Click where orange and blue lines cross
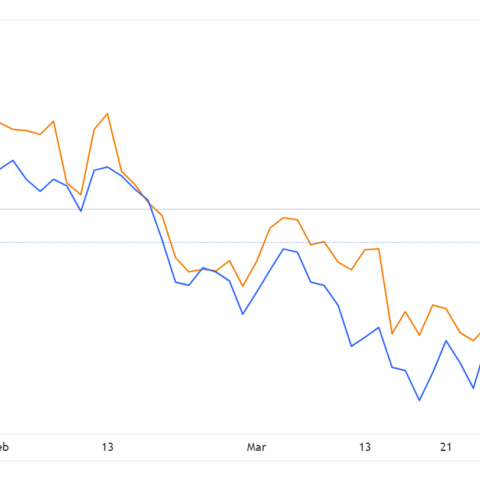The width and height of the screenshot is (480, 487). click(148, 200)
